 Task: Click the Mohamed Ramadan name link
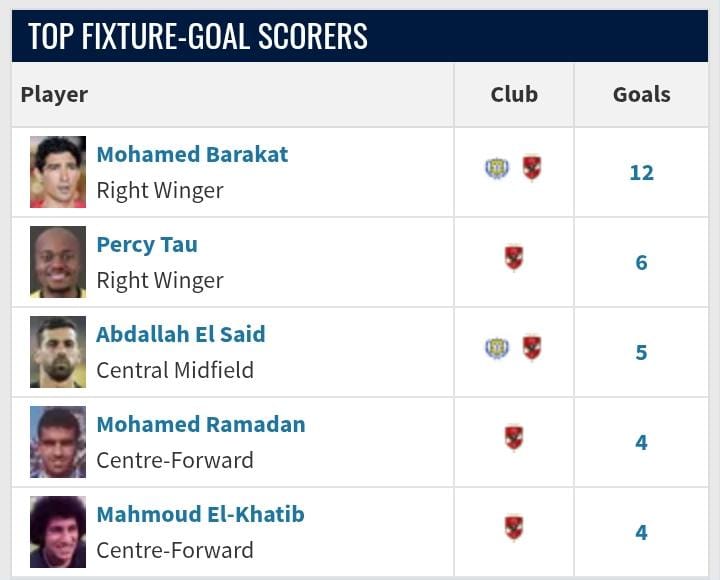click(201, 425)
